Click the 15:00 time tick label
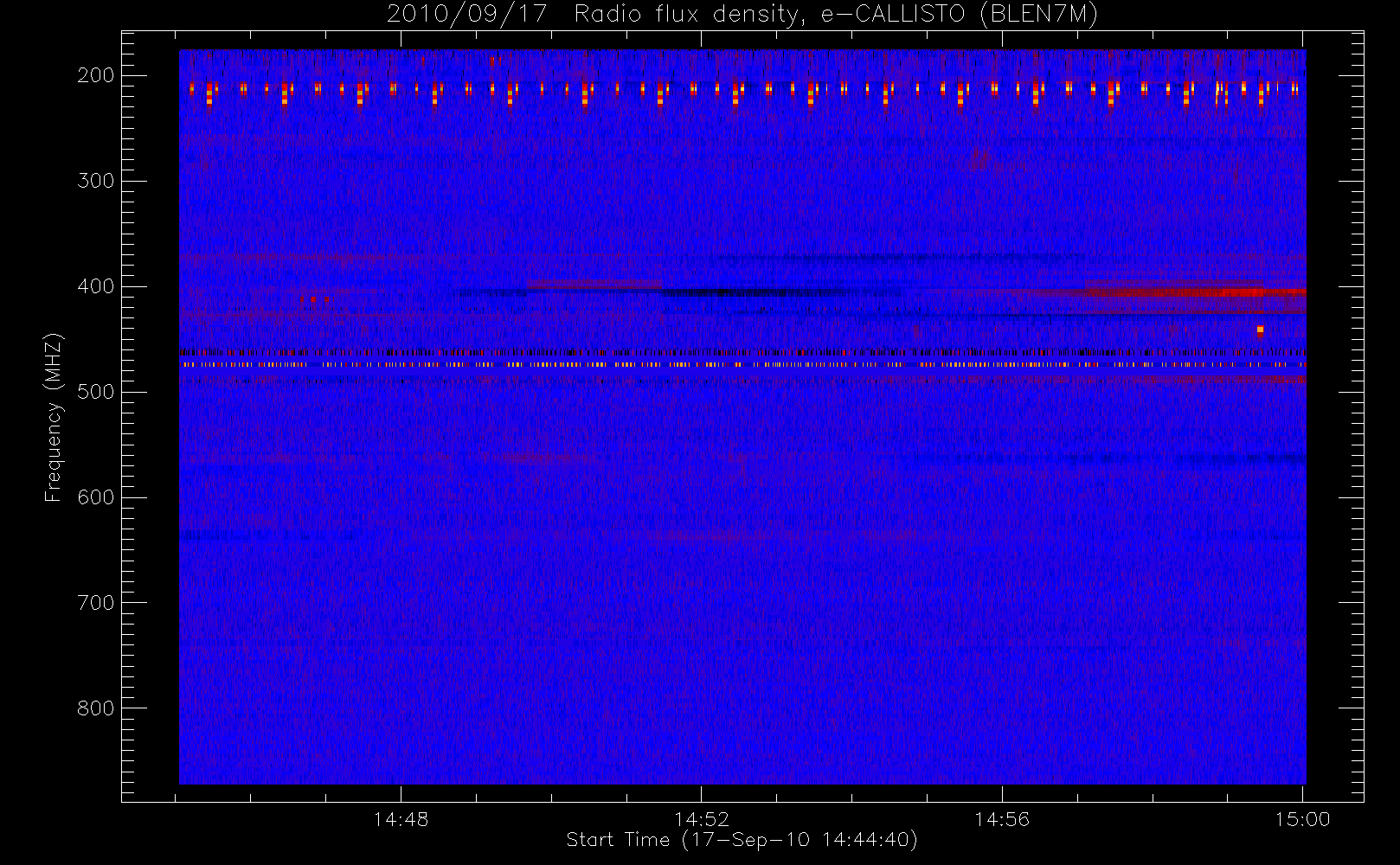 1302,819
